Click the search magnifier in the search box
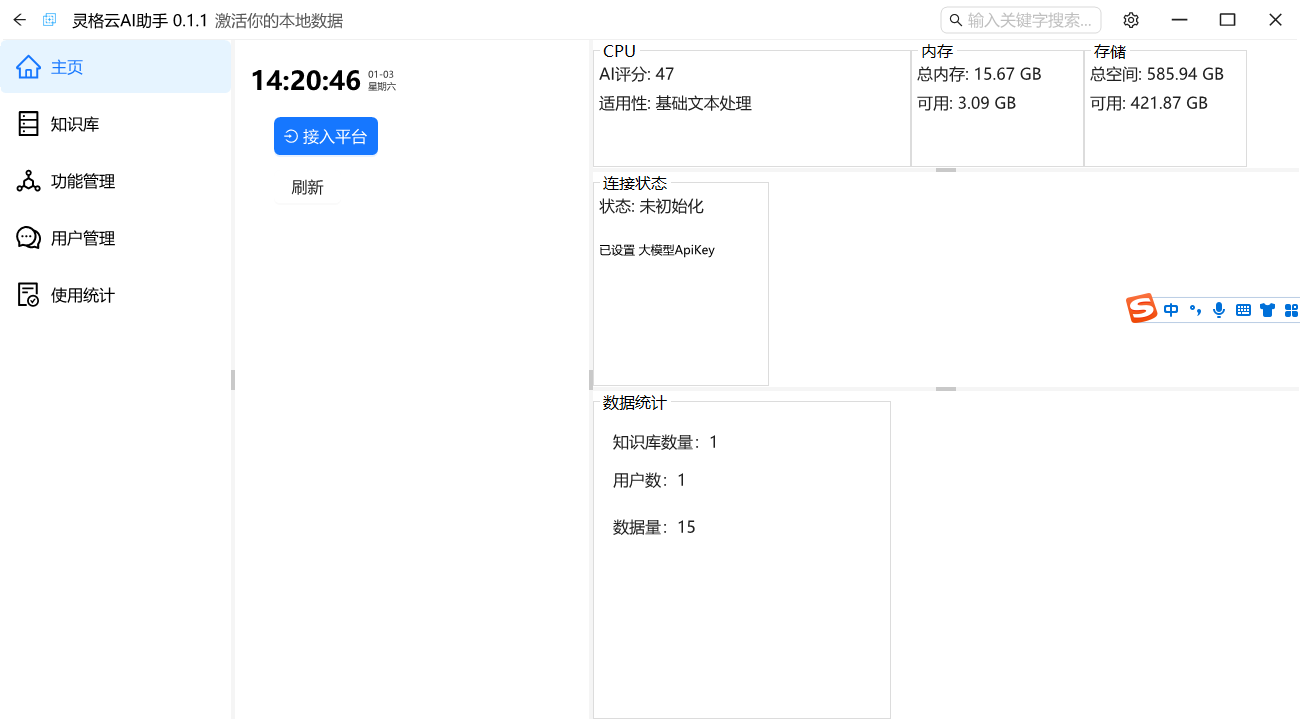 coord(956,19)
